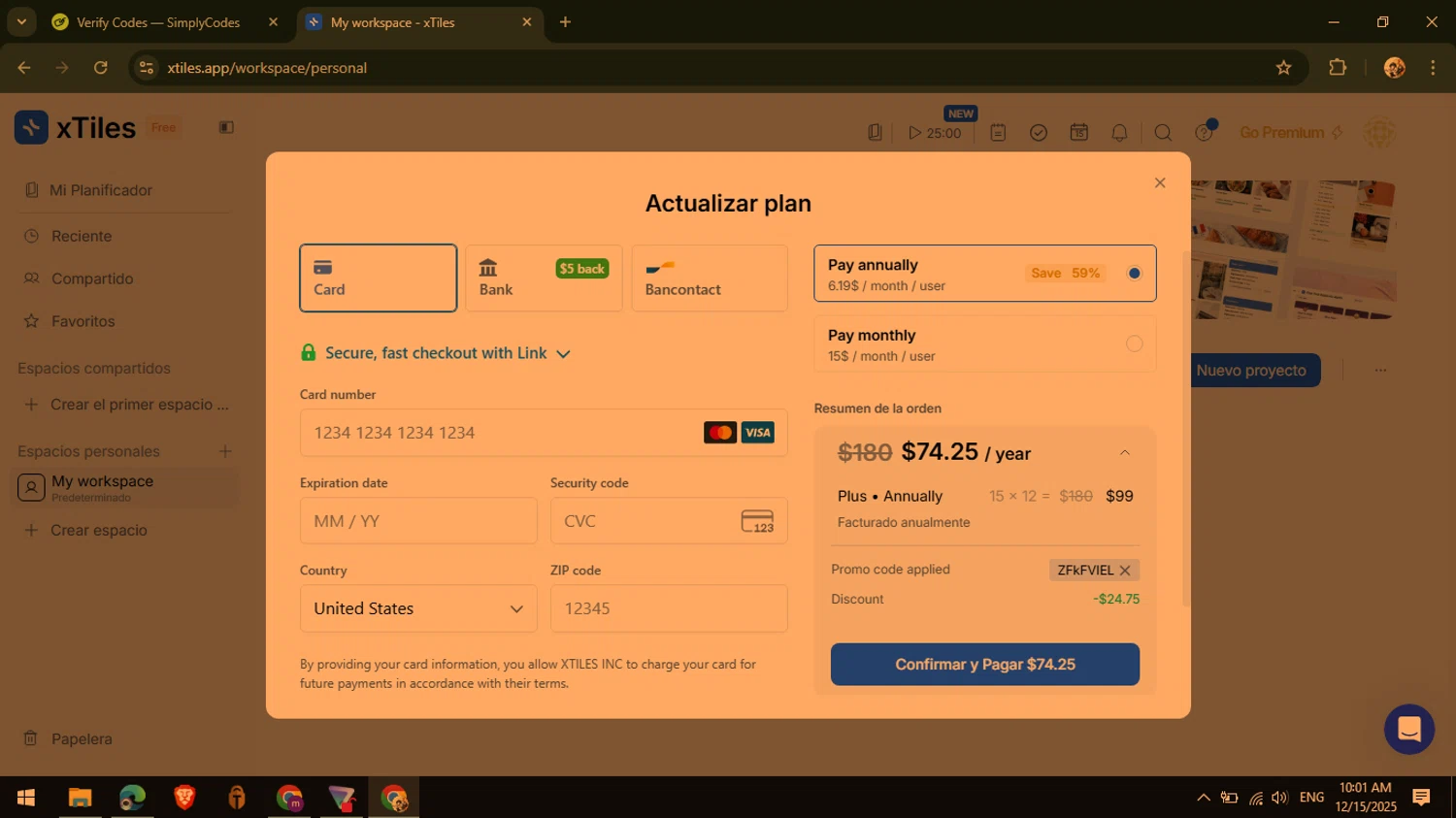Close the Actualizar plan dialog
The image size is (1456, 818).
1160,182
